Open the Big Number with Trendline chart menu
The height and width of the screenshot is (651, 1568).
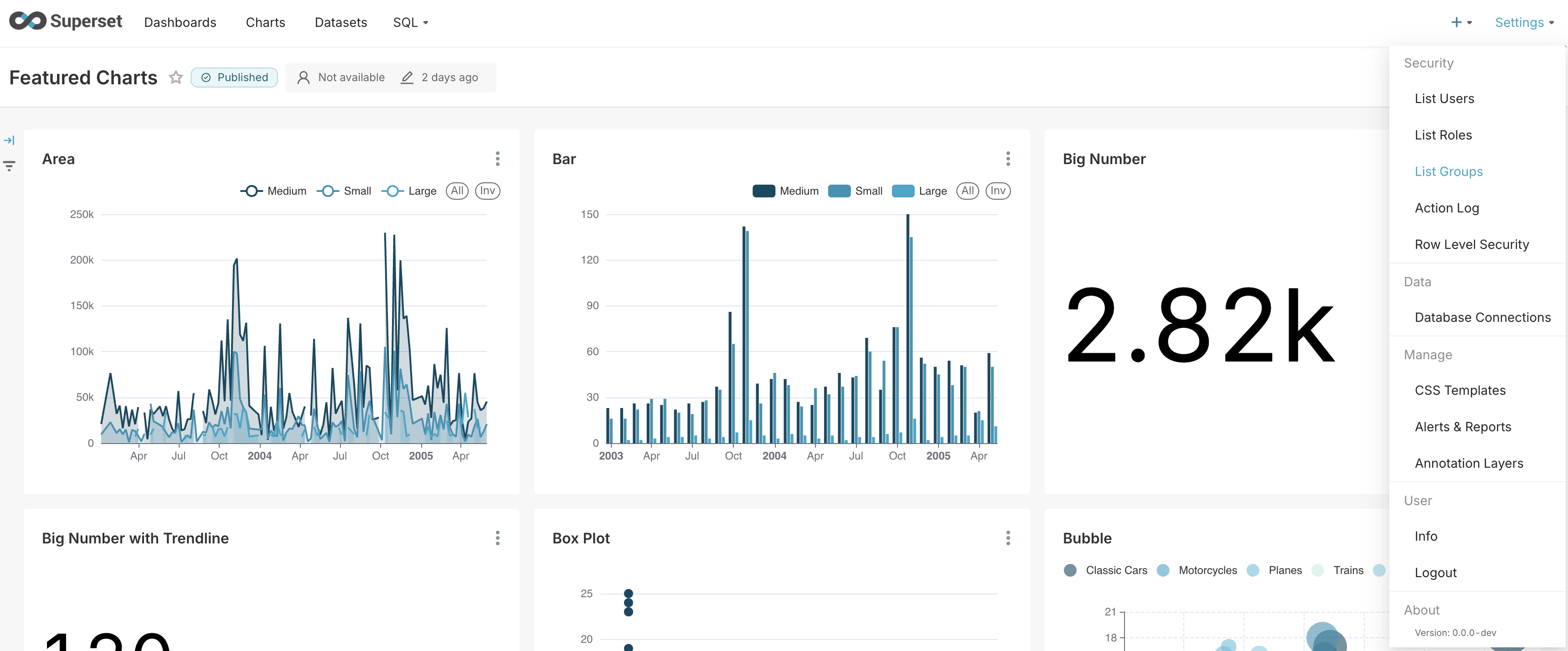coord(497,538)
